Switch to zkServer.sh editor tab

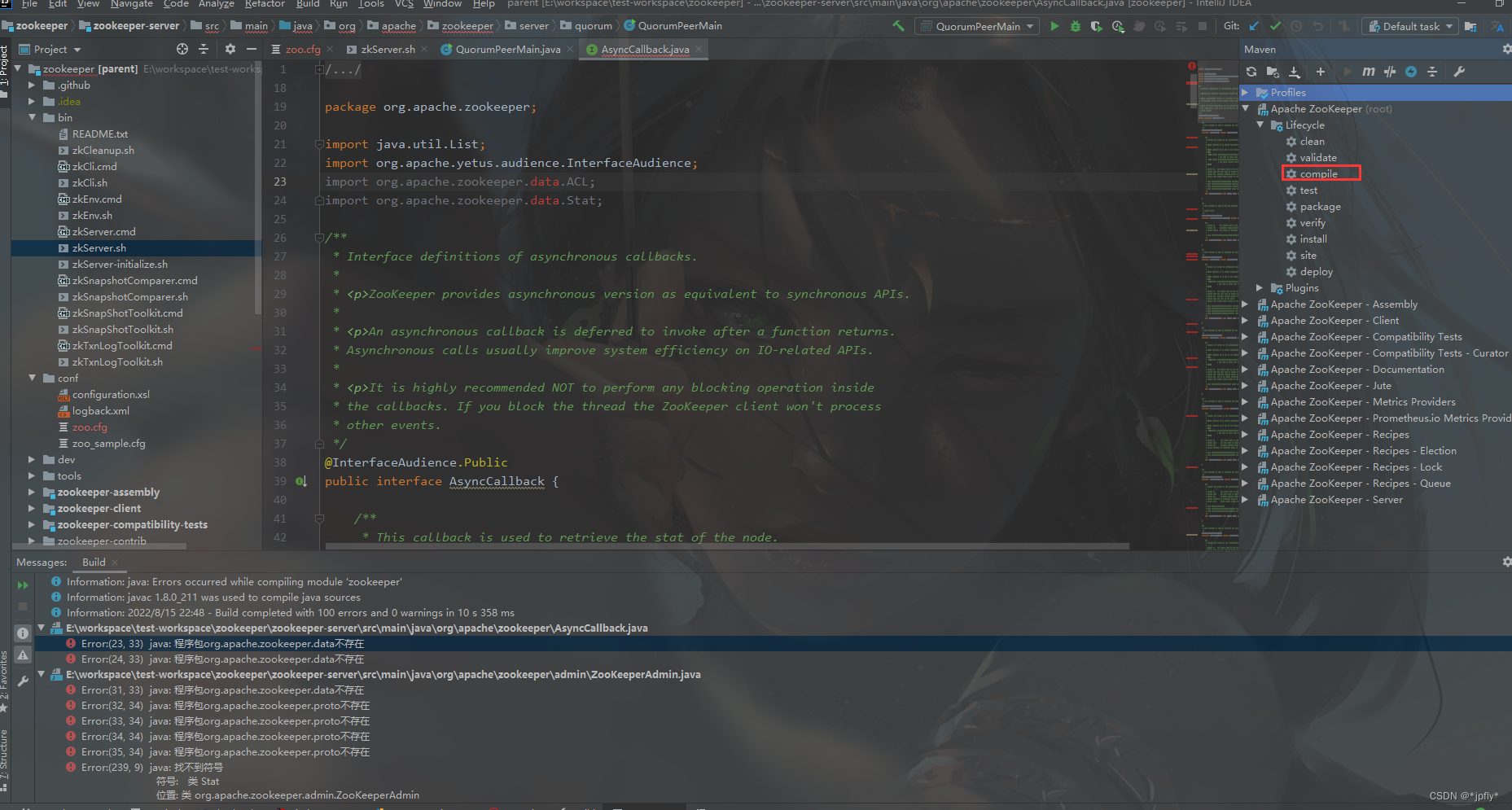coord(388,50)
